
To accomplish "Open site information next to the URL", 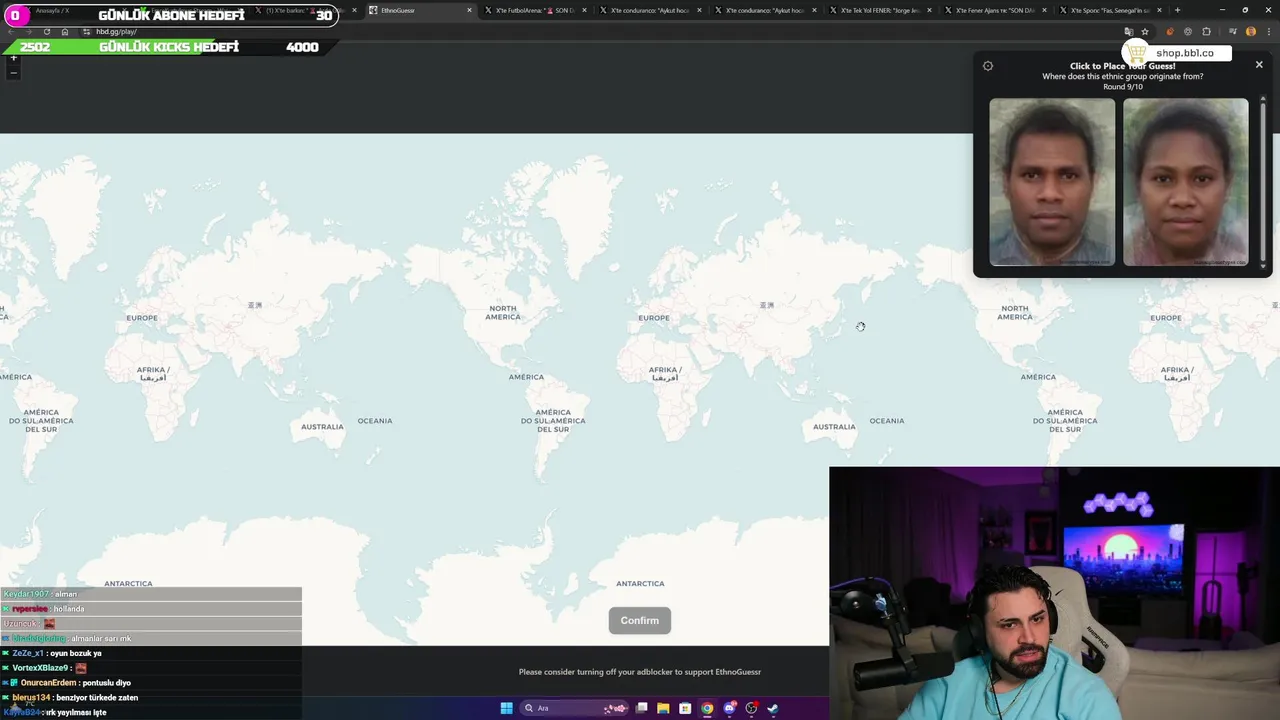I will [x=87, y=32].
